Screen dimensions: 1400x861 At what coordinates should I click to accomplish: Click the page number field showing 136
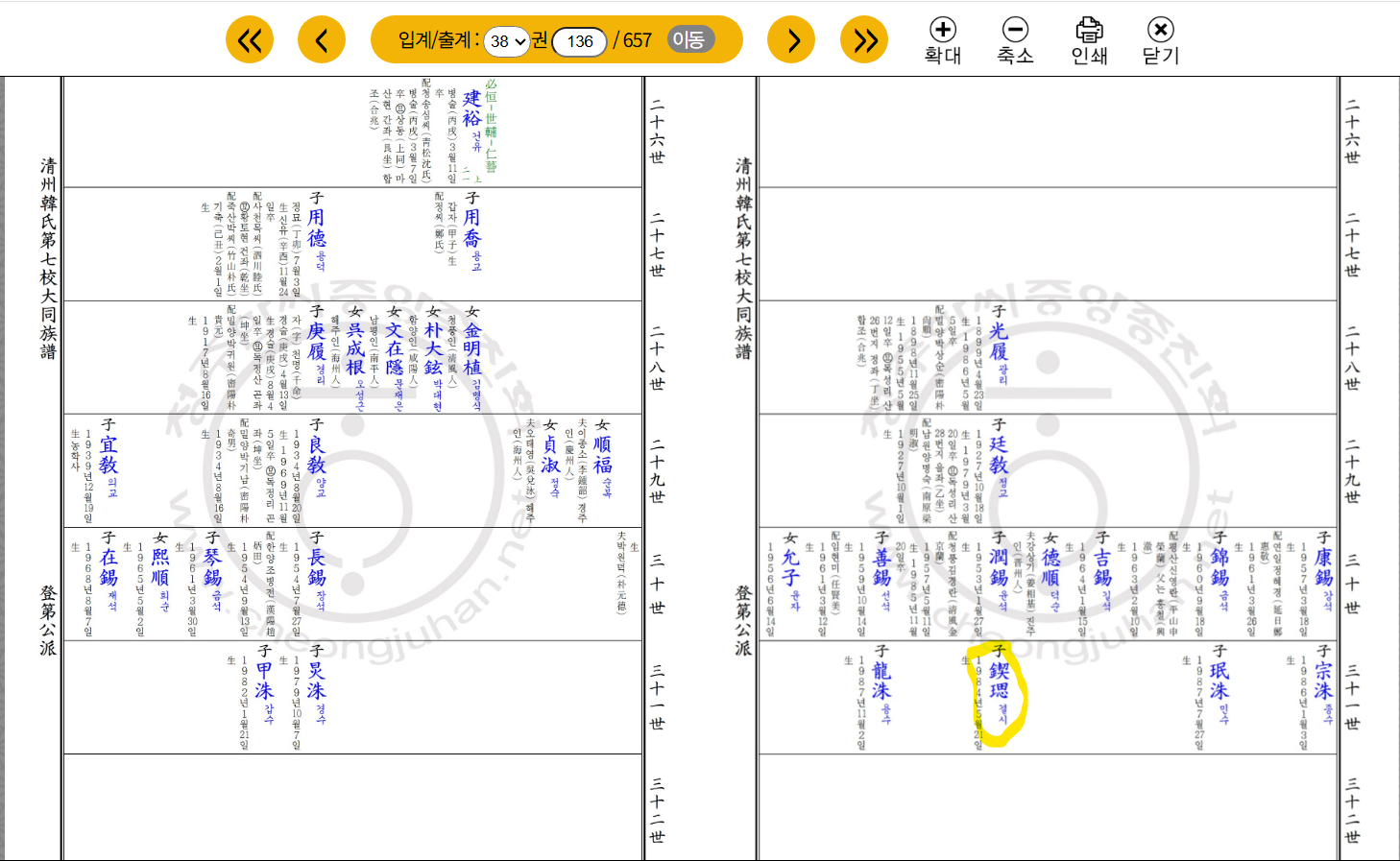click(x=580, y=41)
